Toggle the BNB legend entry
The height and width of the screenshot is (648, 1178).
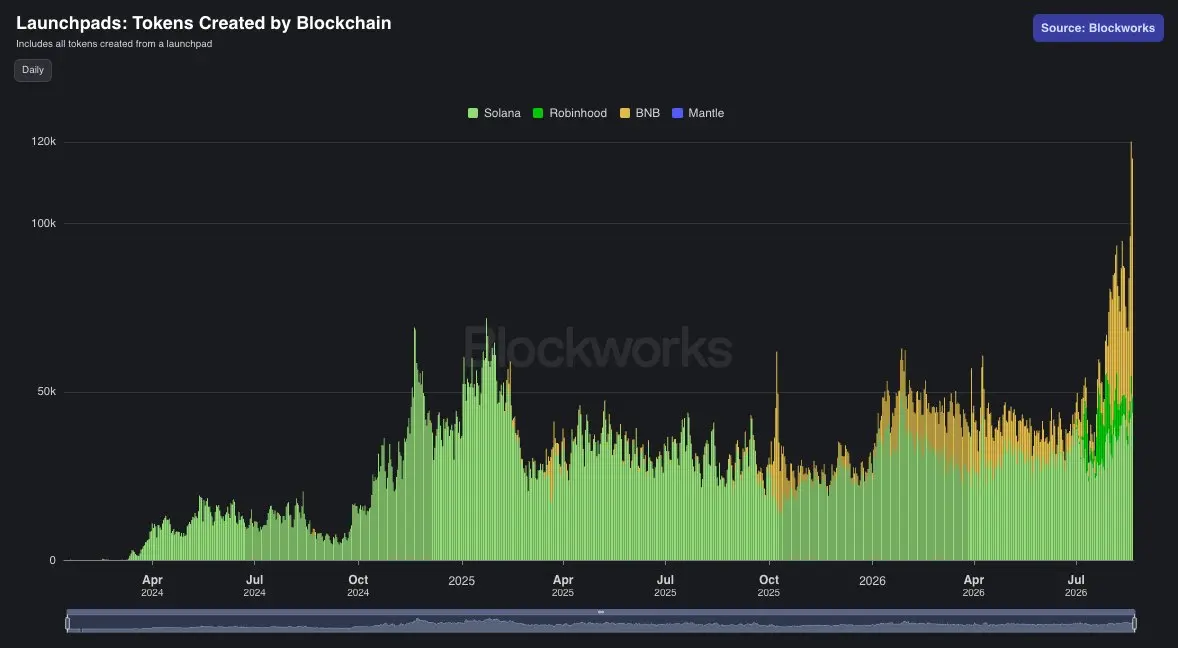pyautogui.click(x=640, y=113)
